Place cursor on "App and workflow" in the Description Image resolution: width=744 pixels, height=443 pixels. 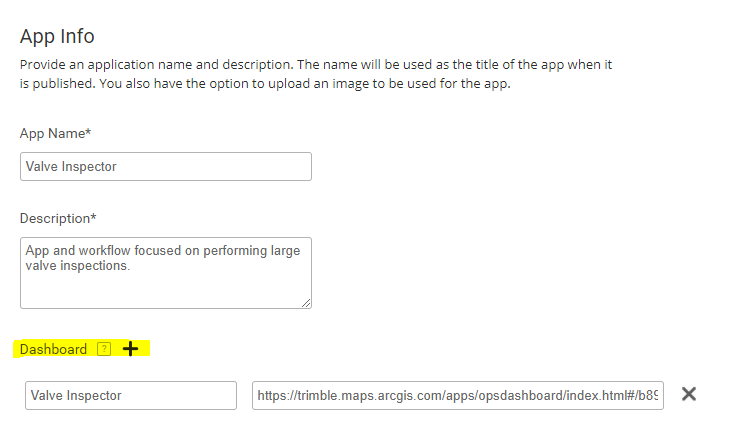tap(73, 251)
